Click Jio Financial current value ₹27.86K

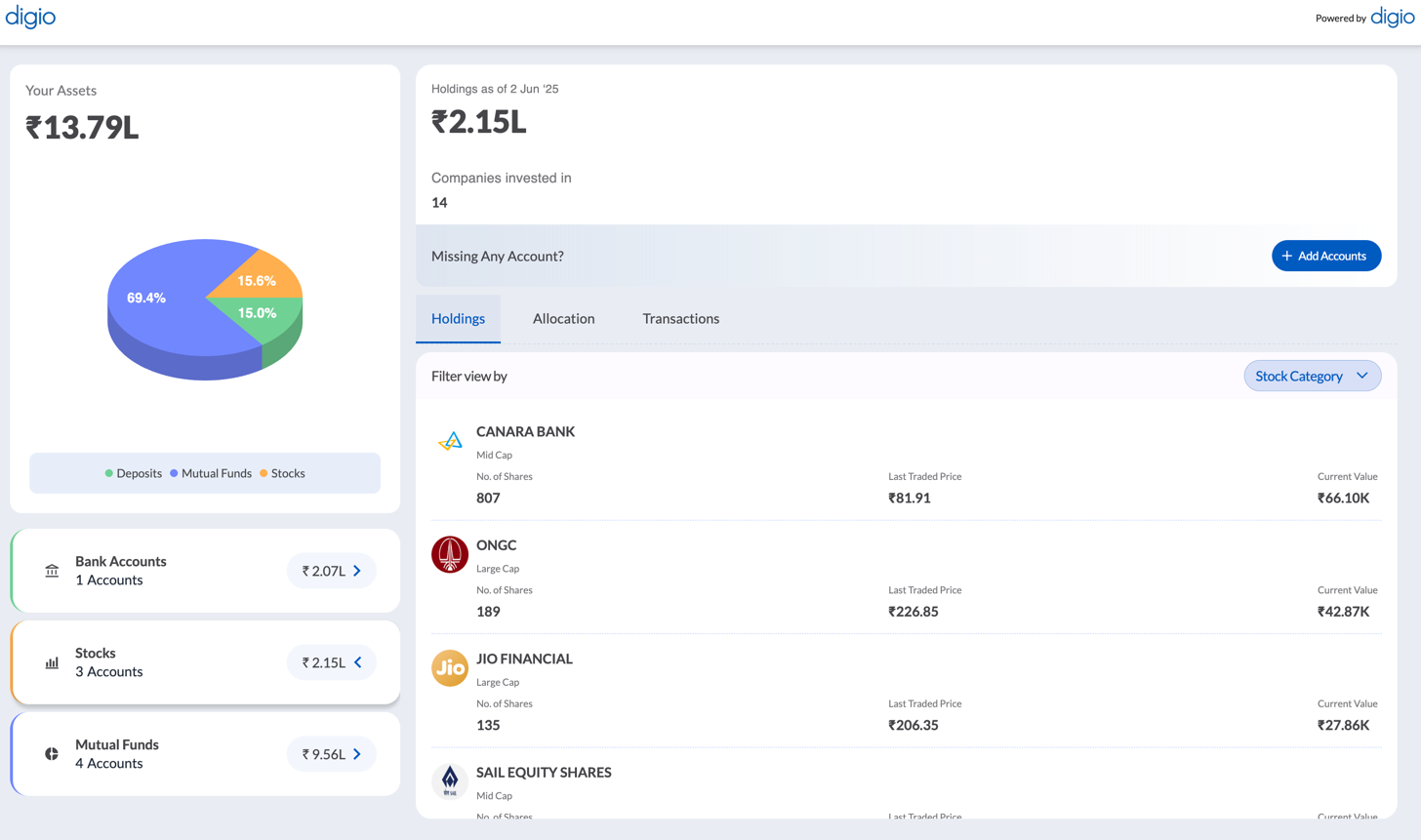point(1343,725)
